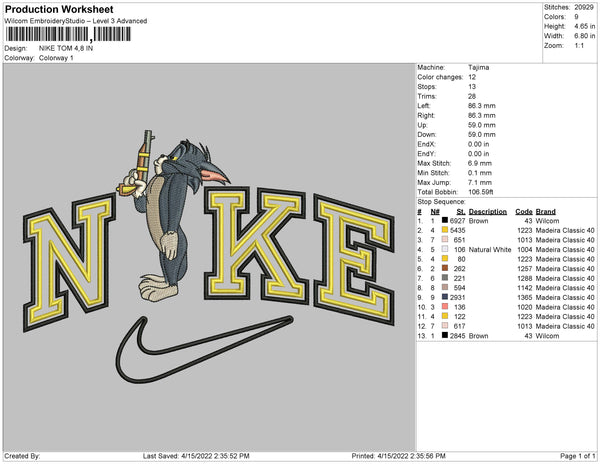Click the Code column header
Image resolution: width=600 pixels, height=464 pixels.
(523, 212)
